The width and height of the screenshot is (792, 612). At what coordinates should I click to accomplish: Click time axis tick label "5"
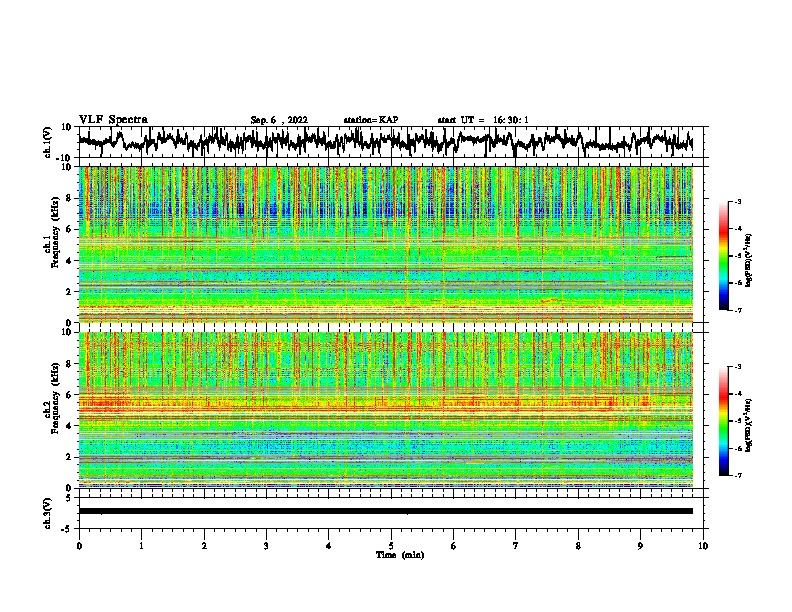(391, 546)
